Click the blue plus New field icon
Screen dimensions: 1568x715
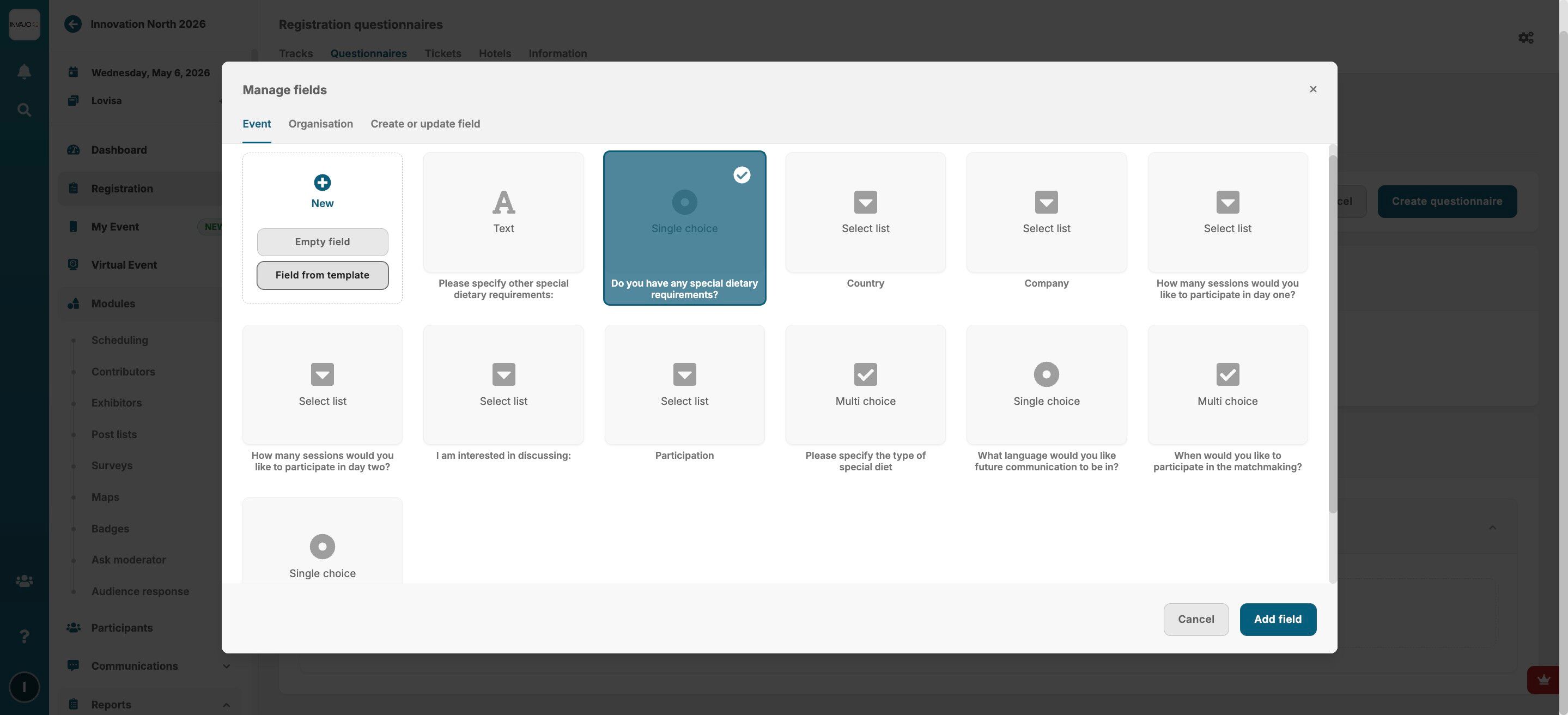322,183
